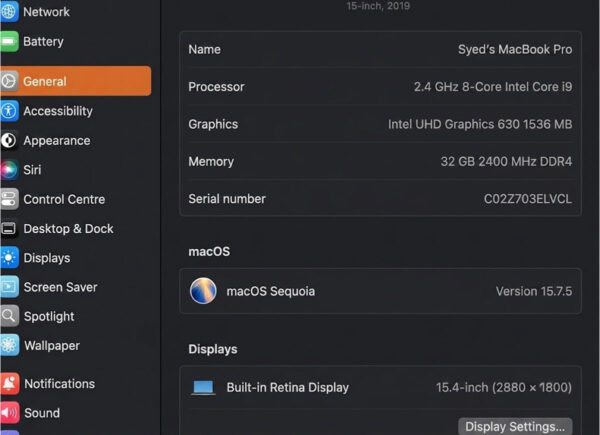Click the computer name Syed's MacBook Pro
The image size is (600, 435).
tap(515, 49)
